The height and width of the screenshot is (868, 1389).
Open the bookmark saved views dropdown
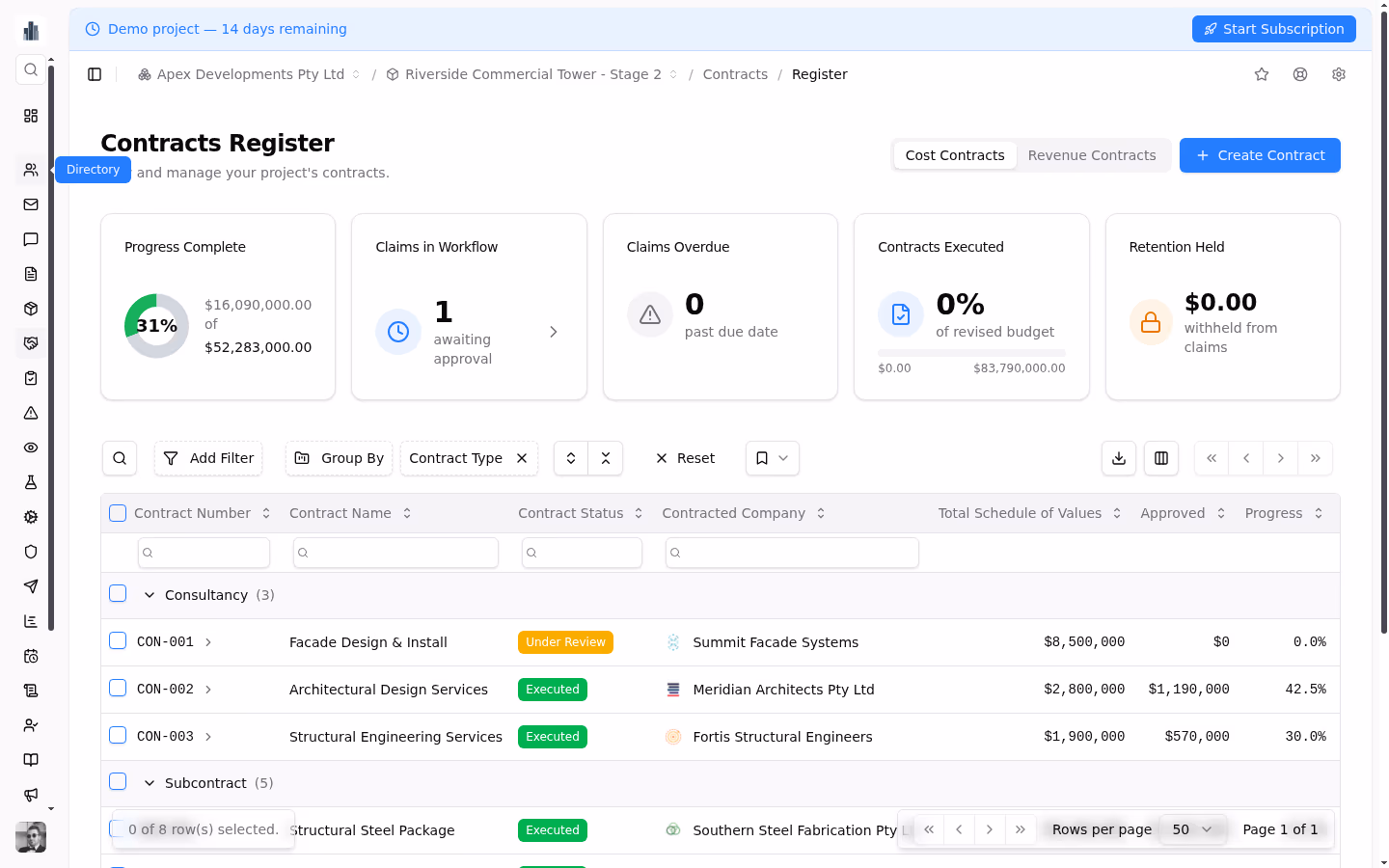click(x=772, y=458)
